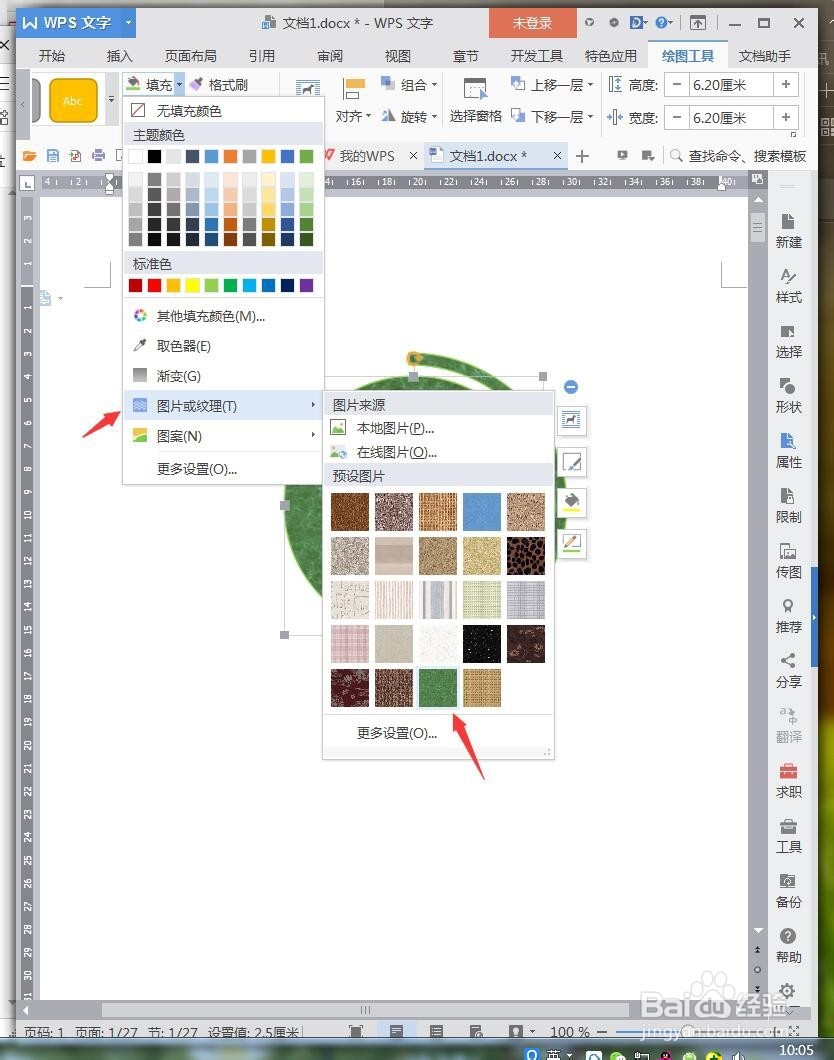
Task: Click the print icon in quick toolbar
Action: click(x=99, y=156)
